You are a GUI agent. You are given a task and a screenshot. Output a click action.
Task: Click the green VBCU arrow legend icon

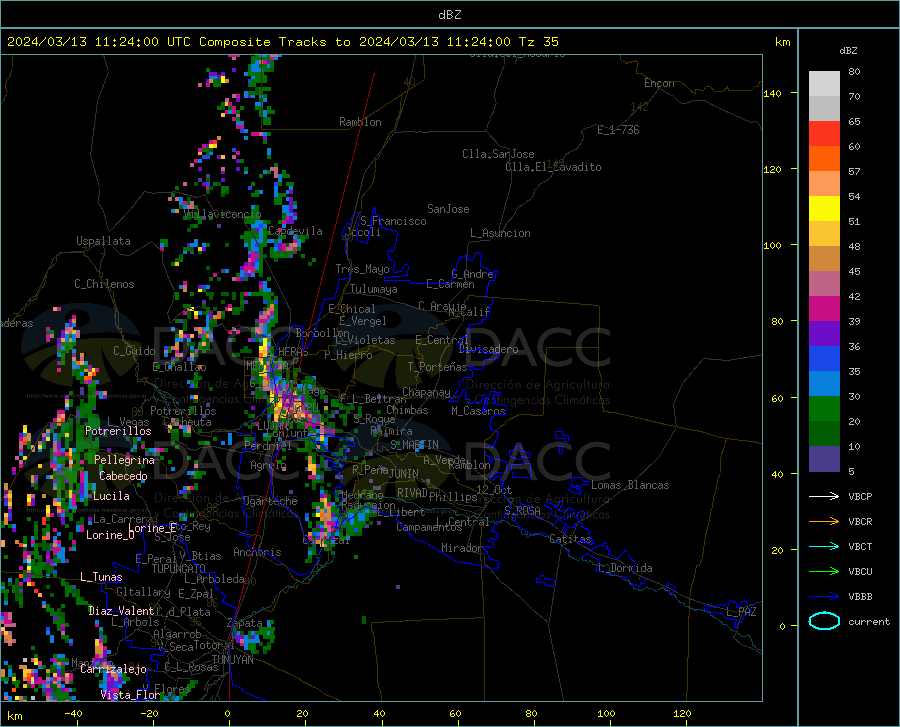click(824, 572)
